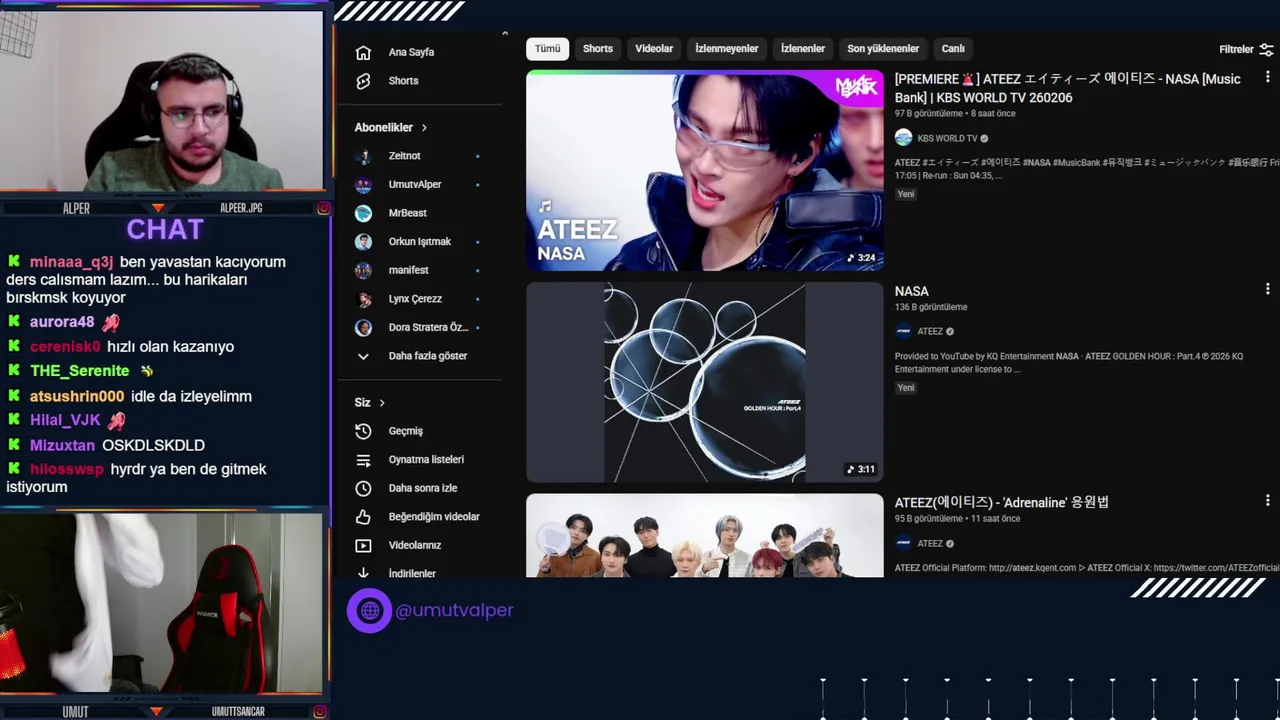
Task: Click chat username cerenisk0
Action: (65, 347)
